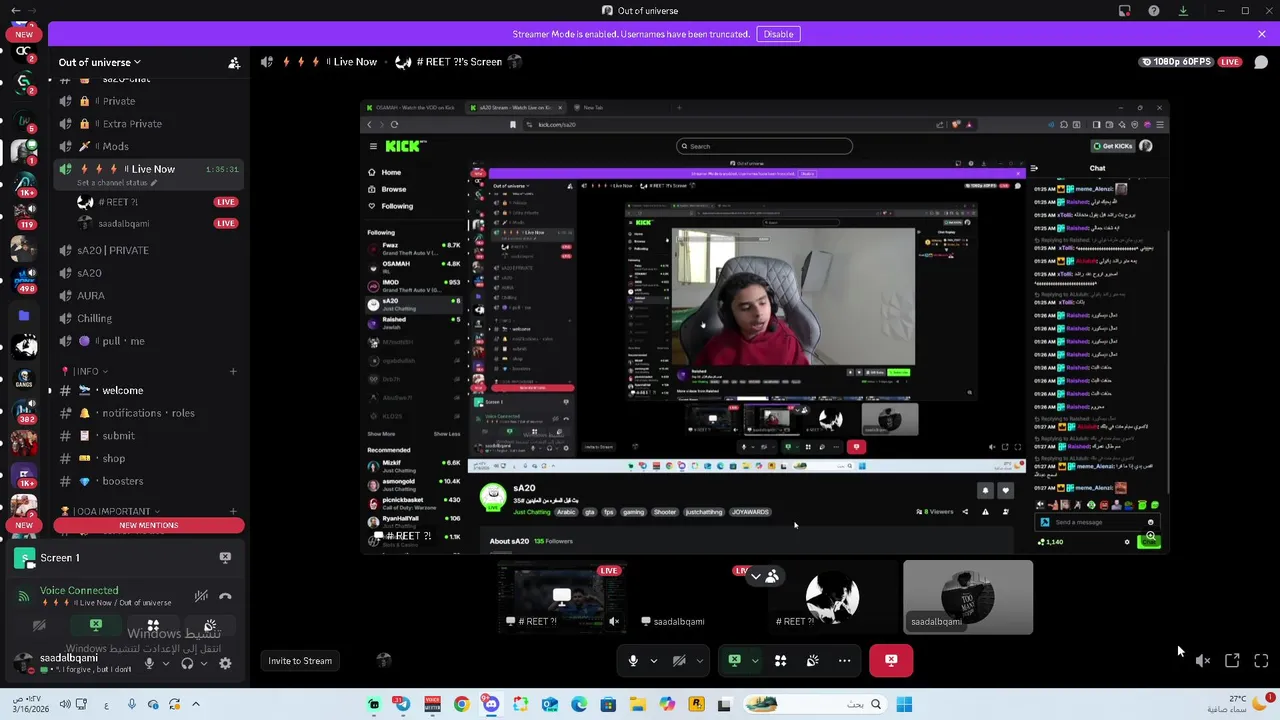The width and height of the screenshot is (1280, 720).
Task: Stop streaming Screen 1 in voice panel
Action: 225,558
